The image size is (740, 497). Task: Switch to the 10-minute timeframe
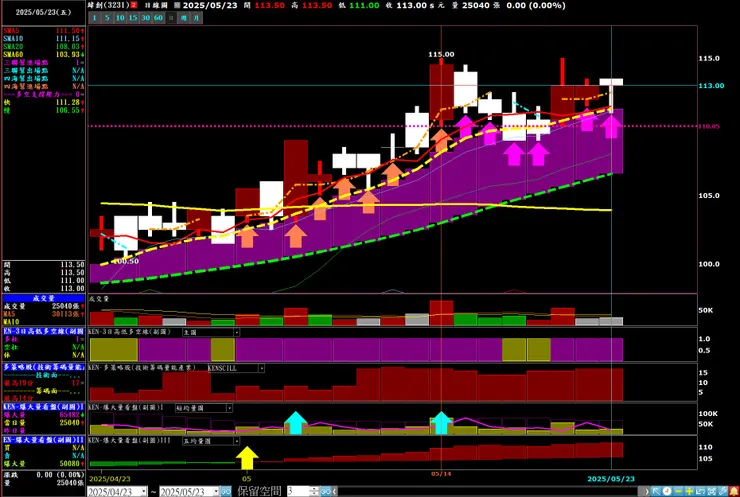pyautogui.click(x=120, y=18)
